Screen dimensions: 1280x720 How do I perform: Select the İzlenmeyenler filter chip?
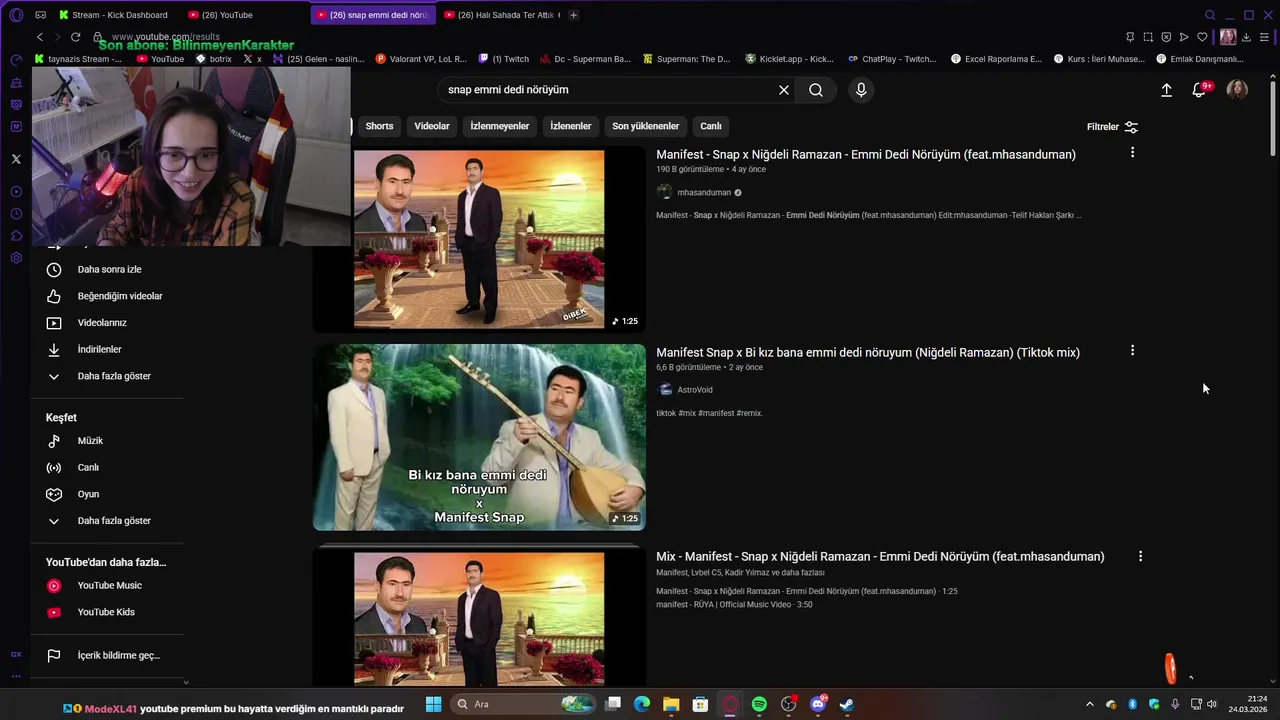(x=500, y=126)
